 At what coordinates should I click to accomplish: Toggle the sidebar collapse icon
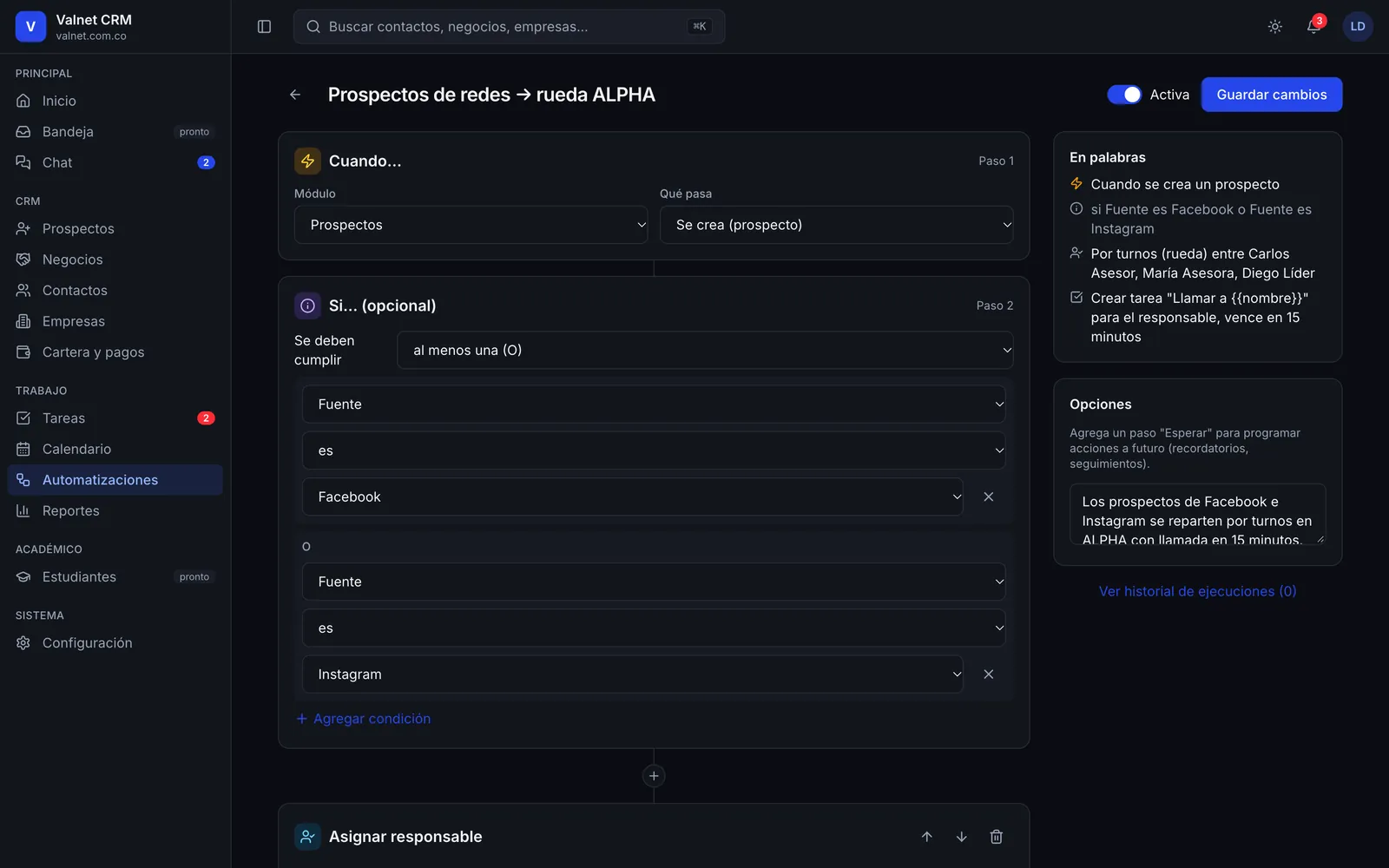pyautogui.click(x=265, y=27)
